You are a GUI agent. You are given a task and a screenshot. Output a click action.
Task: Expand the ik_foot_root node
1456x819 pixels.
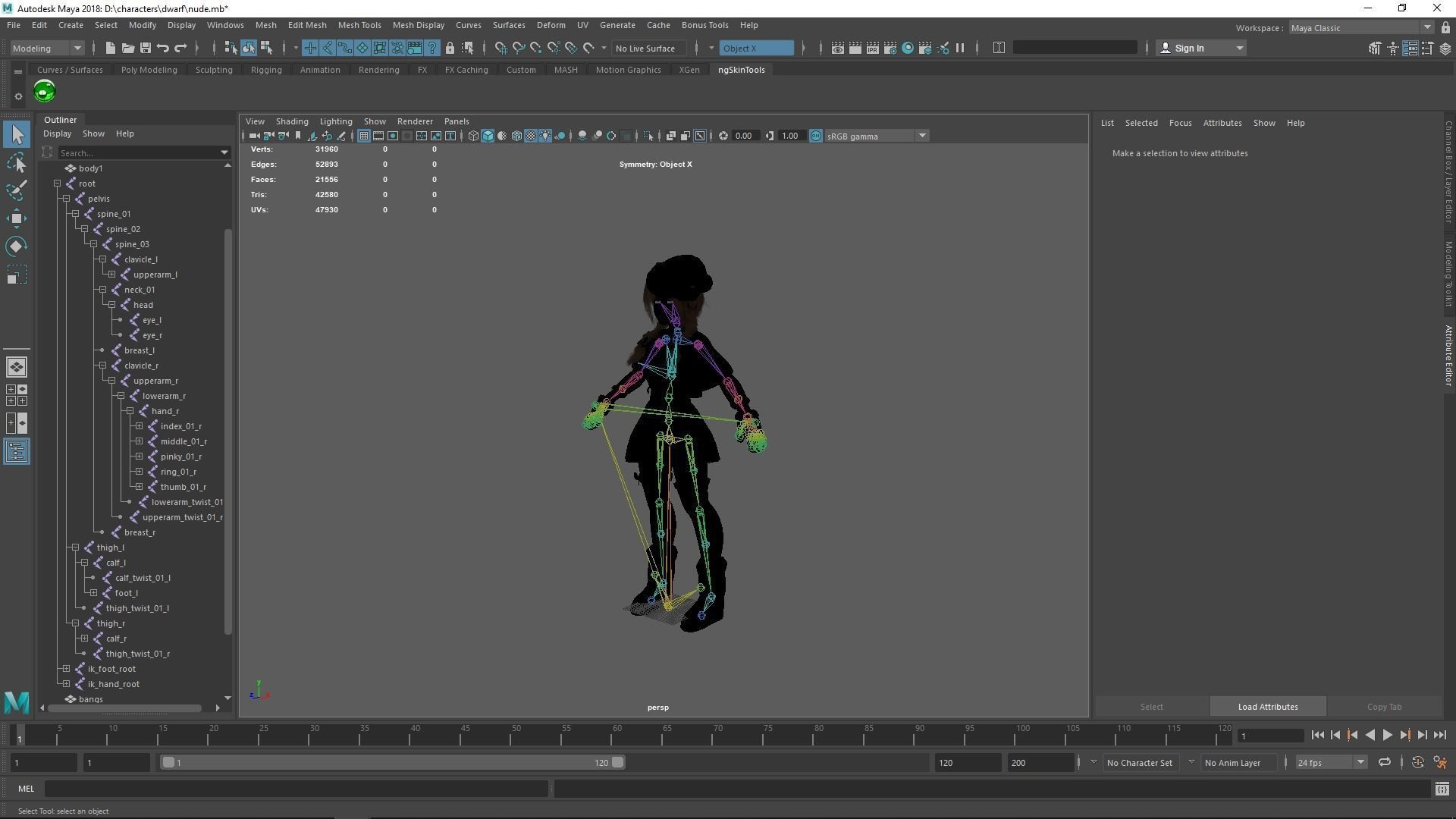click(66, 669)
